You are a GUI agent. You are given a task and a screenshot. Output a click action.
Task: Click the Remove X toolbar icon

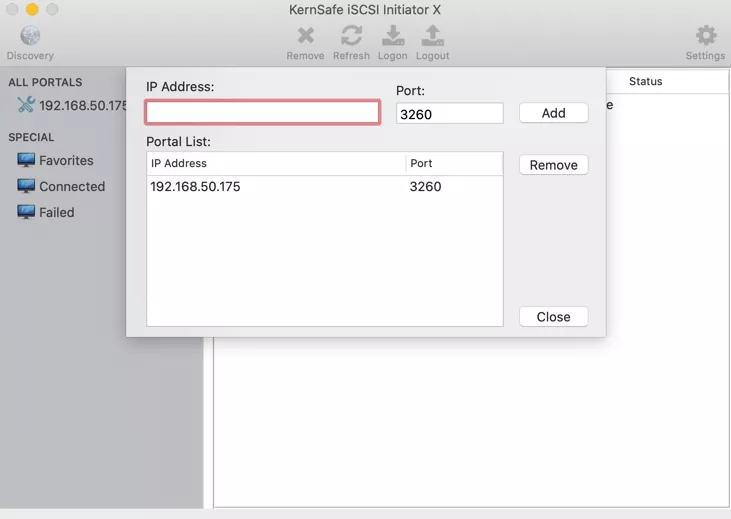(x=305, y=35)
